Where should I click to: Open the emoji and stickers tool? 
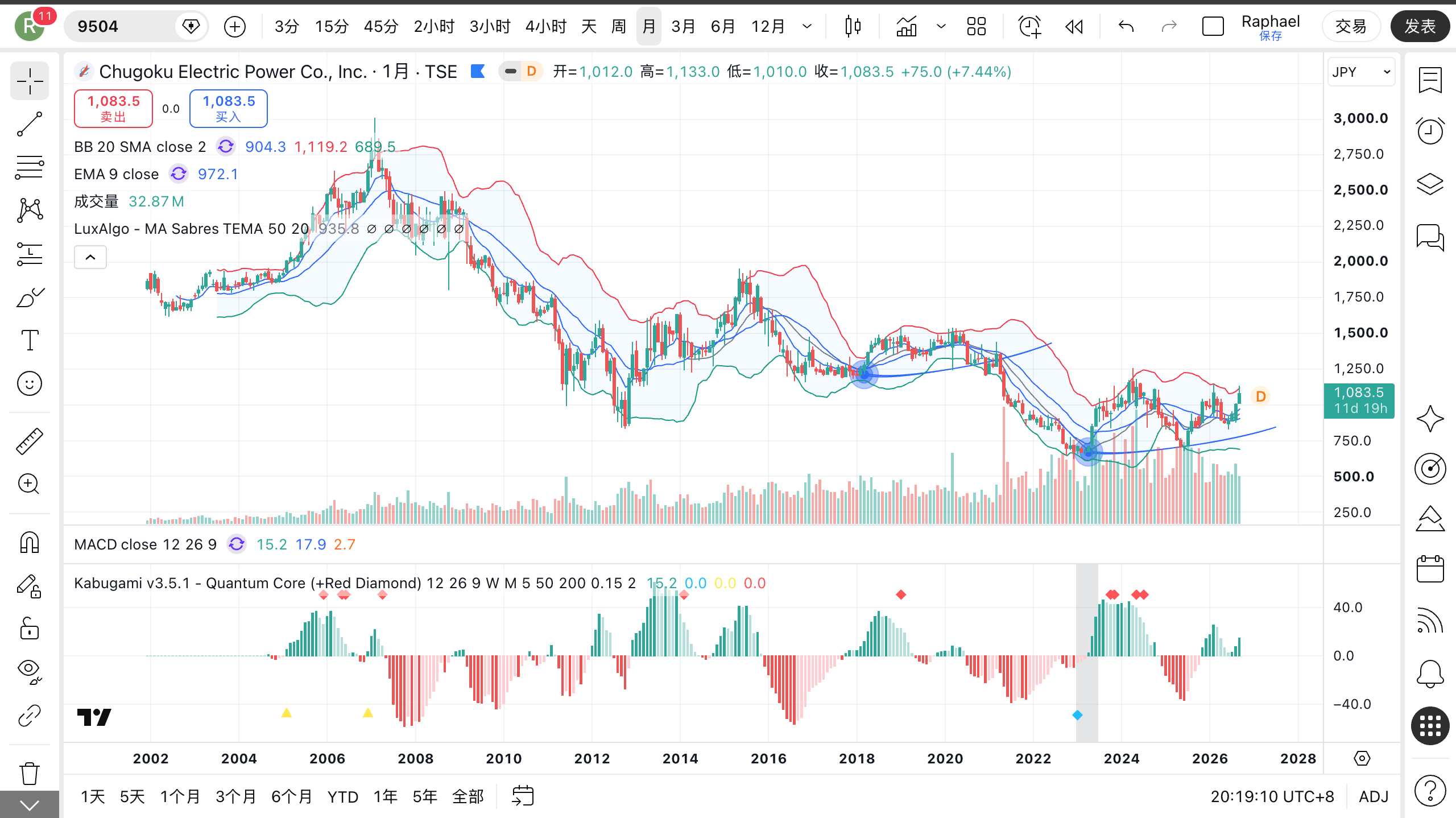click(x=30, y=383)
